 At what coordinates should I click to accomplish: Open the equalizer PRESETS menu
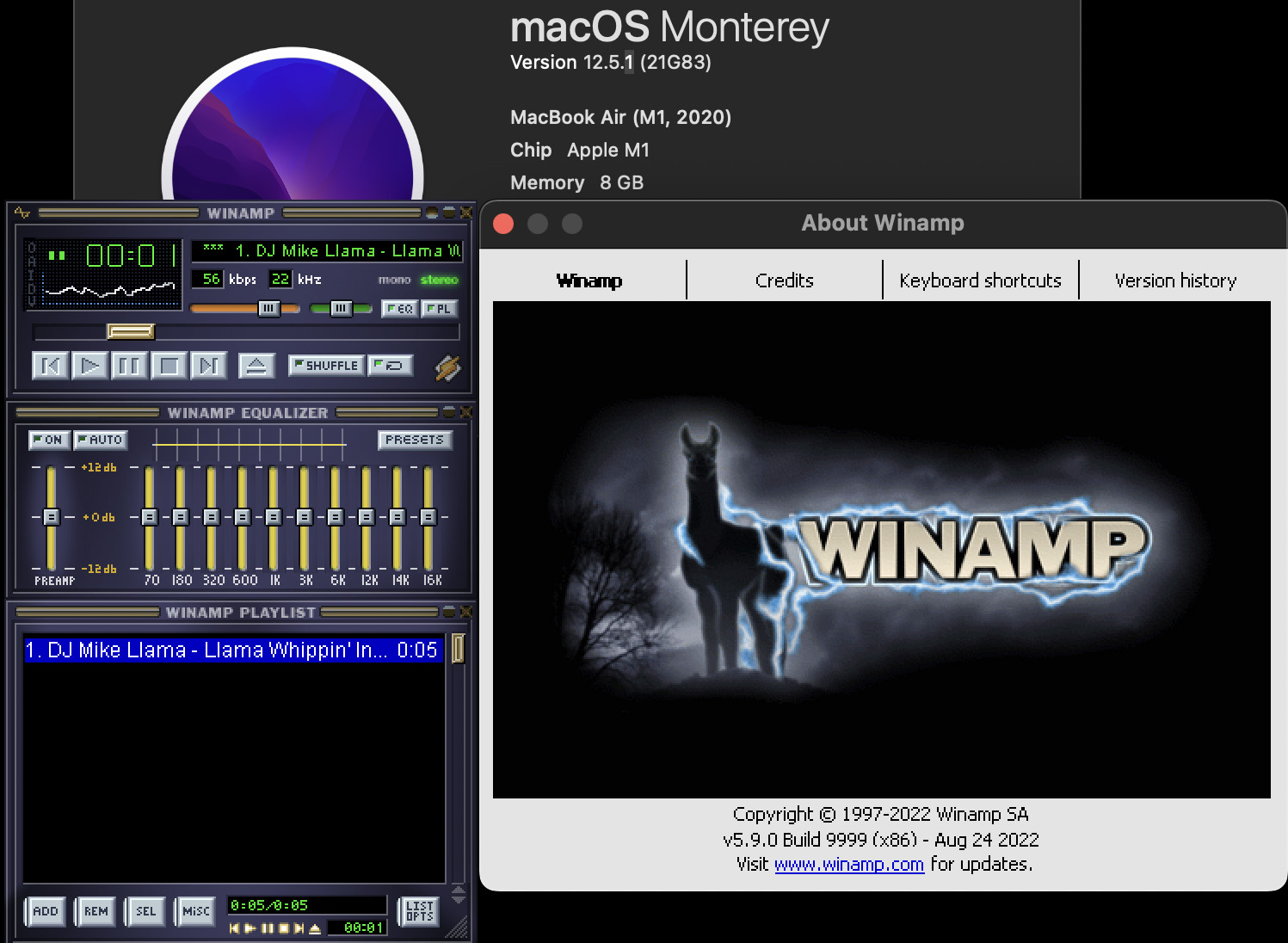tap(415, 440)
